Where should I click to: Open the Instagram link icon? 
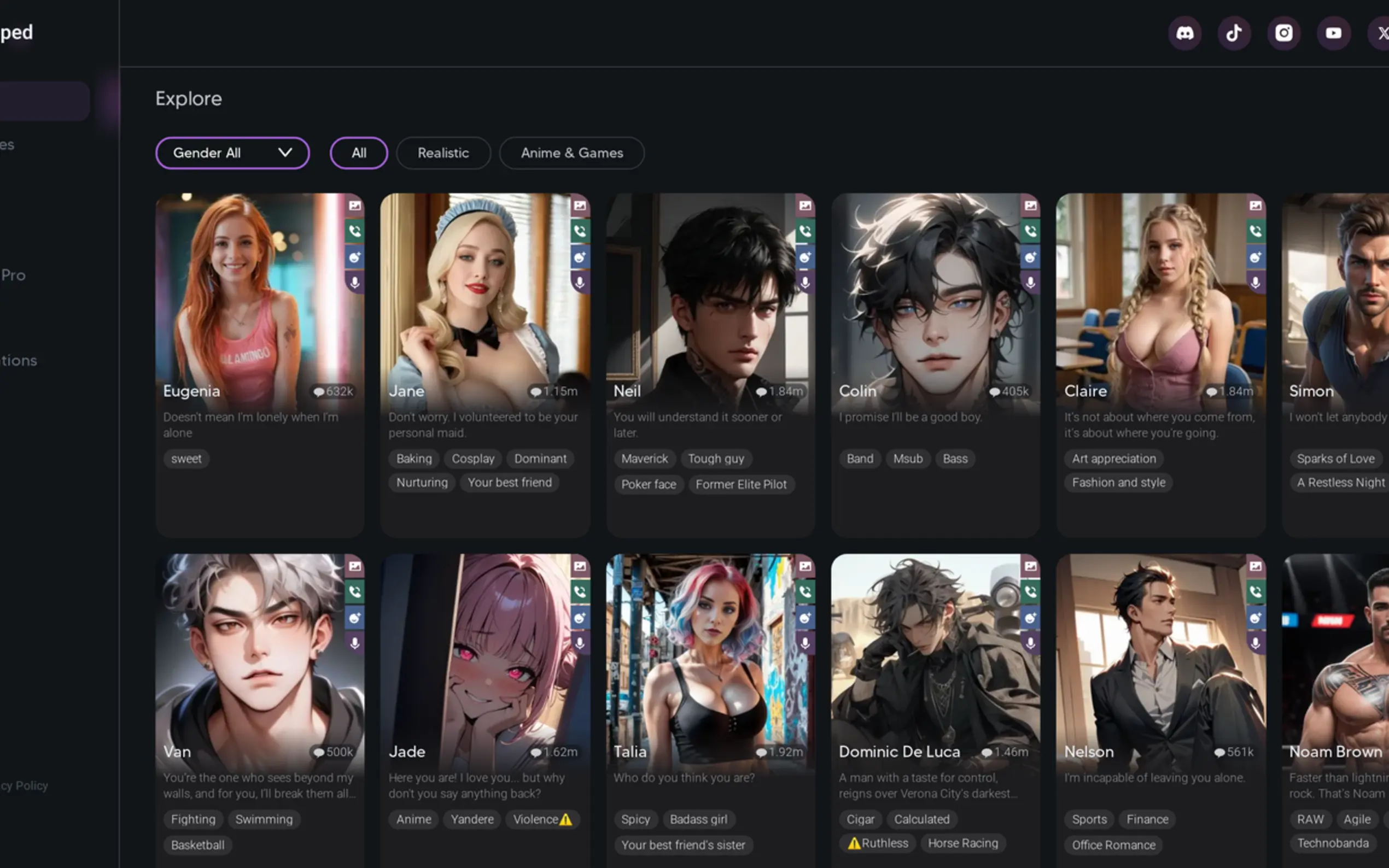tap(1283, 33)
